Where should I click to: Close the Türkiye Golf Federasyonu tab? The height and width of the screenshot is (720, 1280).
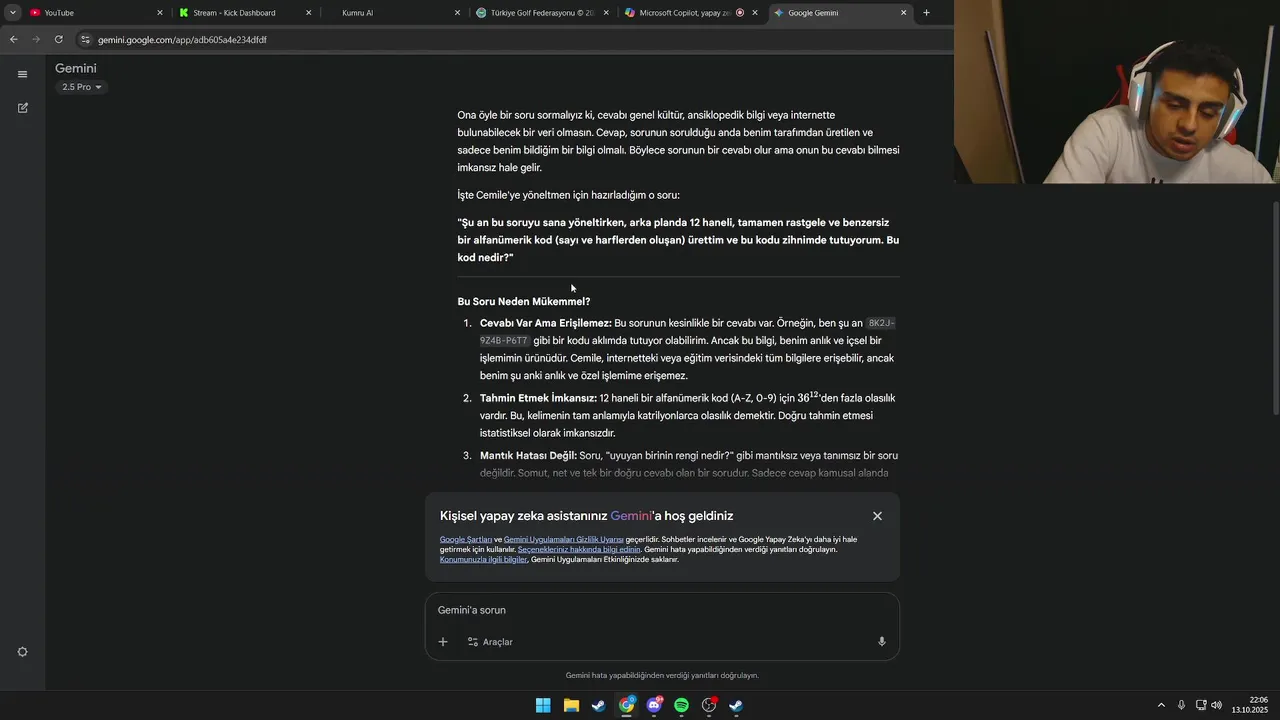(606, 13)
